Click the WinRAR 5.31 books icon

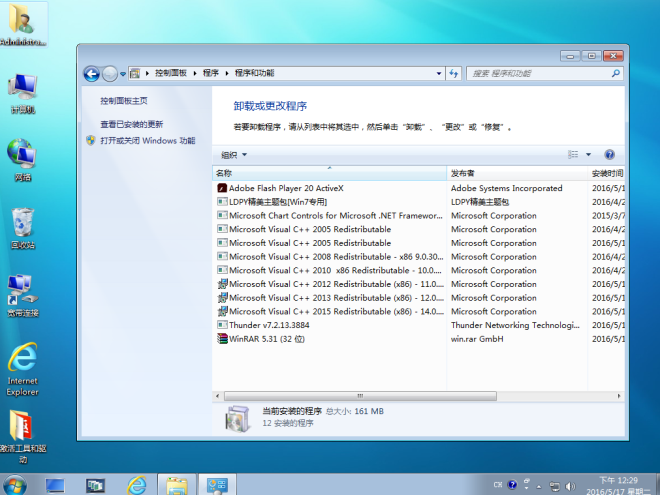point(222,339)
